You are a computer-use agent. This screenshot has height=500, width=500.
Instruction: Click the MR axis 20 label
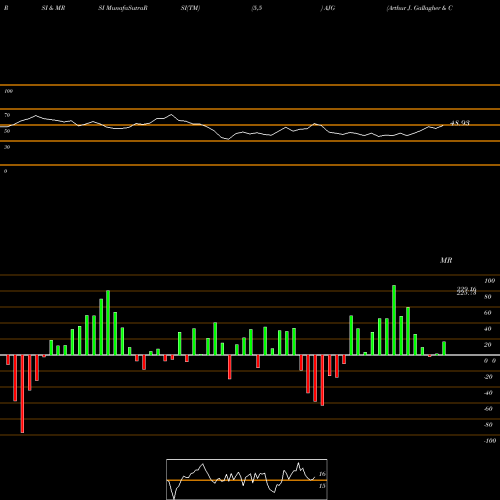tap(488, 345)
